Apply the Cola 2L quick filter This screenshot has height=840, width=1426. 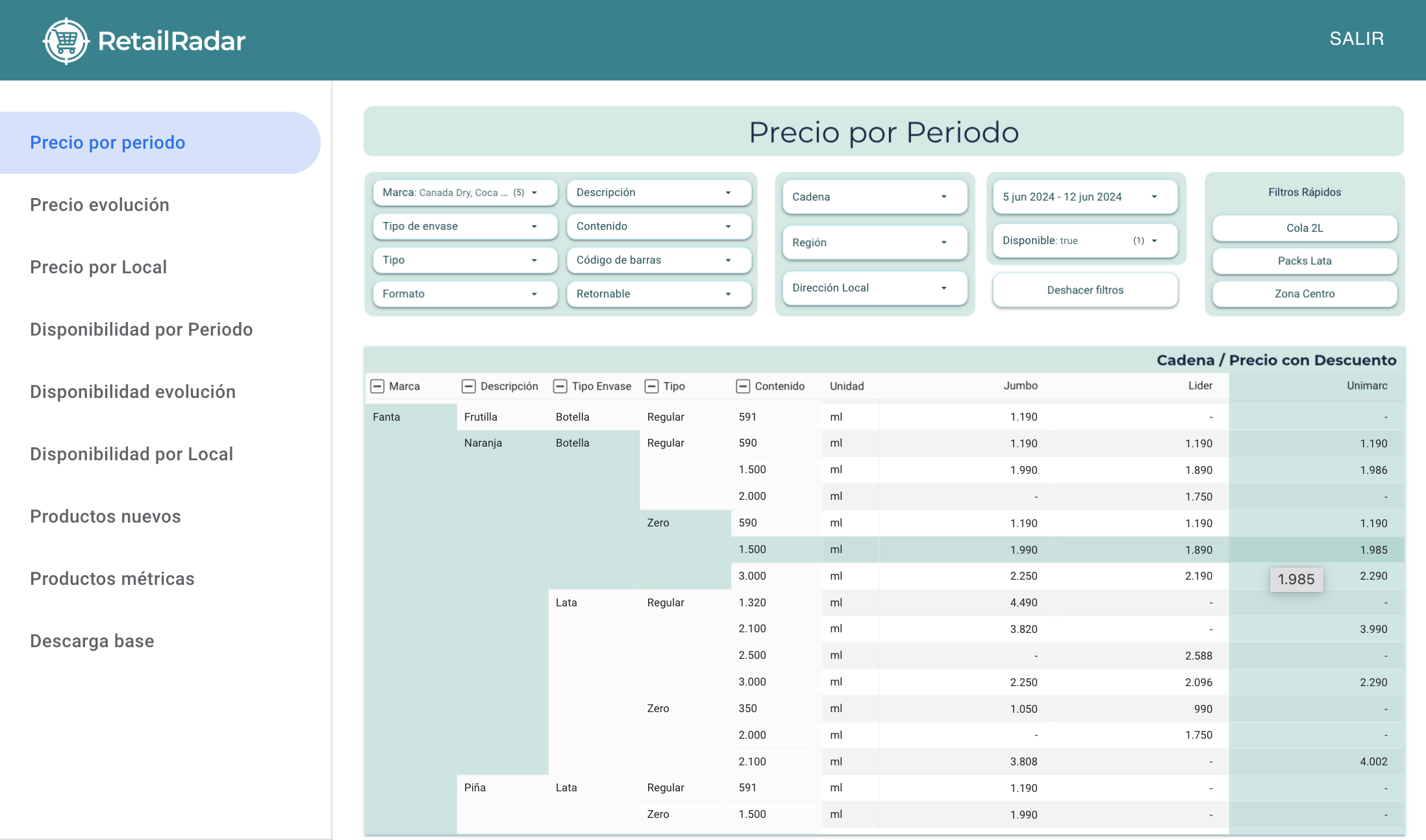(x=1305, y=228)
